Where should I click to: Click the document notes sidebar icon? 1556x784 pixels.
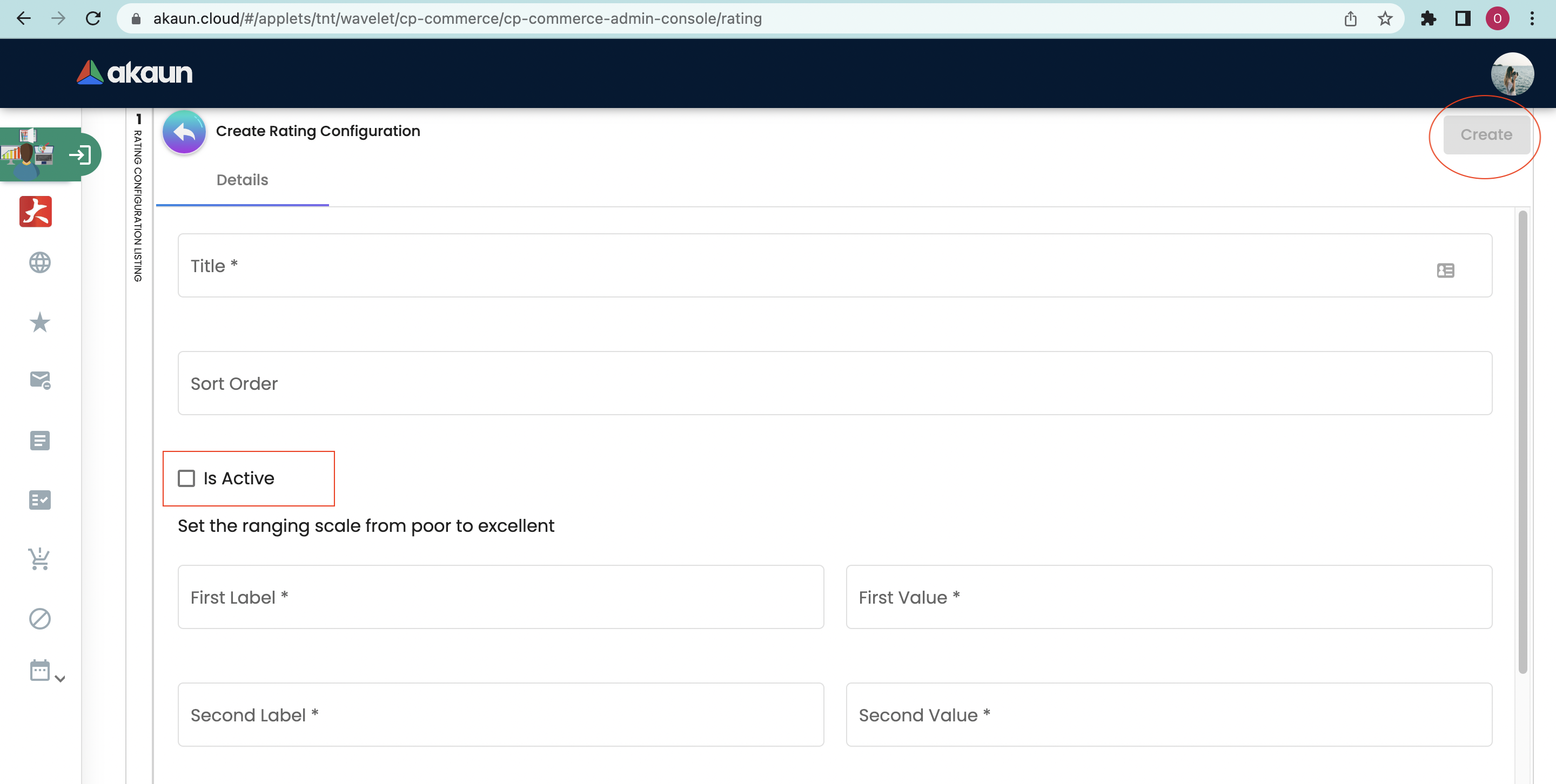pos(40,441)
